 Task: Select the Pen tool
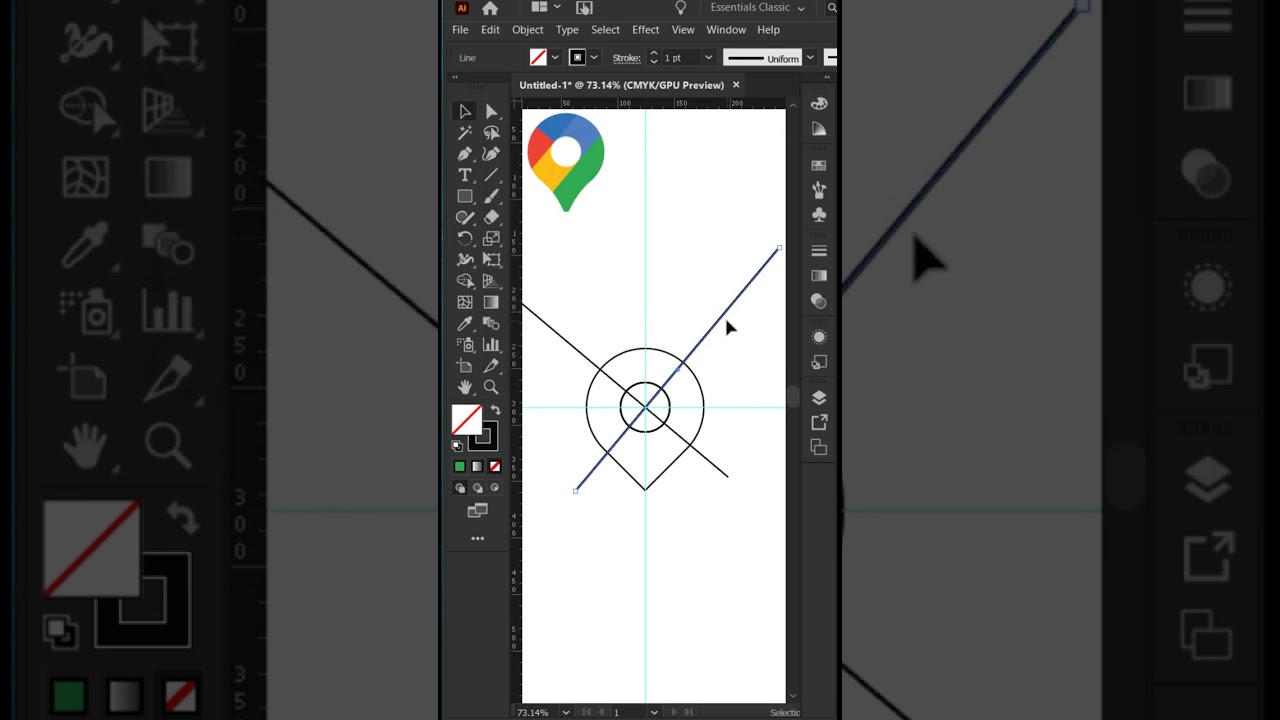(465, 154)
